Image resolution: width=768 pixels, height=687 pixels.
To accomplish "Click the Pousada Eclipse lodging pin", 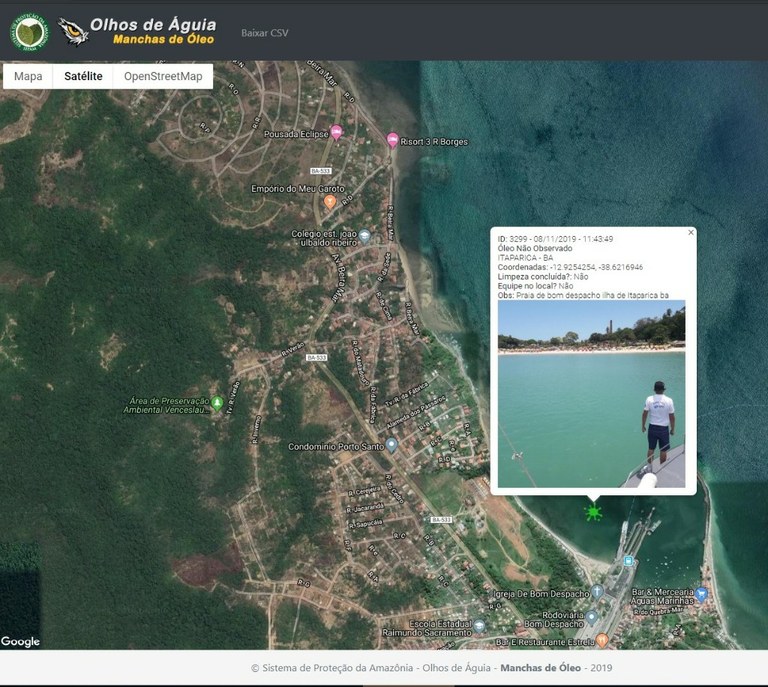I will (x=336, y=132).
